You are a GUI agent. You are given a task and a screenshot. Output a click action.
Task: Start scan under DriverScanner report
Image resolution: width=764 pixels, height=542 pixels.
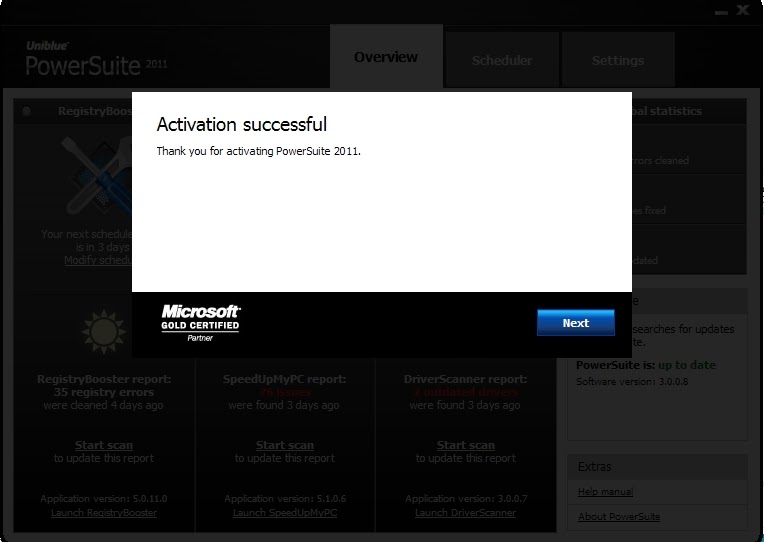[x=465, y=445]
